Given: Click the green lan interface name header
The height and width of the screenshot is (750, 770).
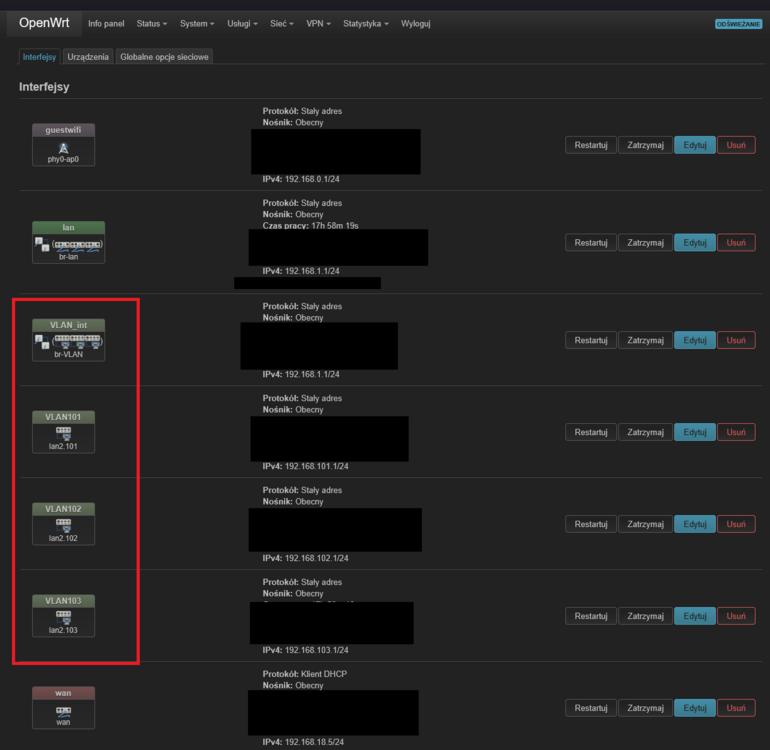Looking at the screenshot, I should point(68,227).
